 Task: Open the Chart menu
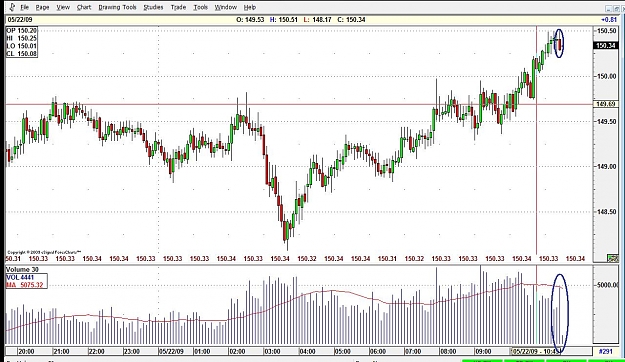pyautogui.click(x=84, y=7)
